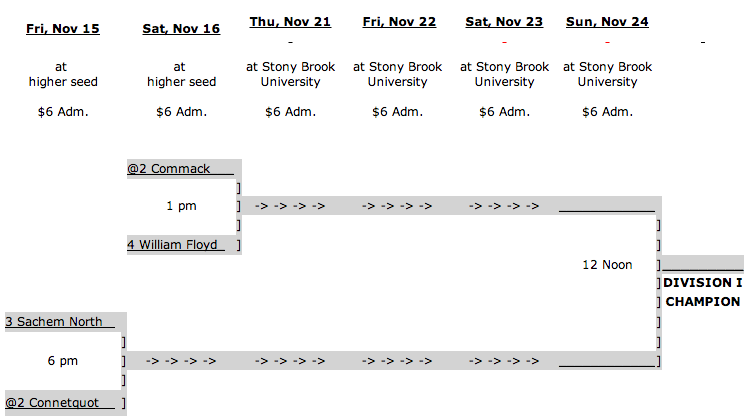Click the Sat, Nov 23 date header
The height and width of the screenshot is (420, 755).
504,22
